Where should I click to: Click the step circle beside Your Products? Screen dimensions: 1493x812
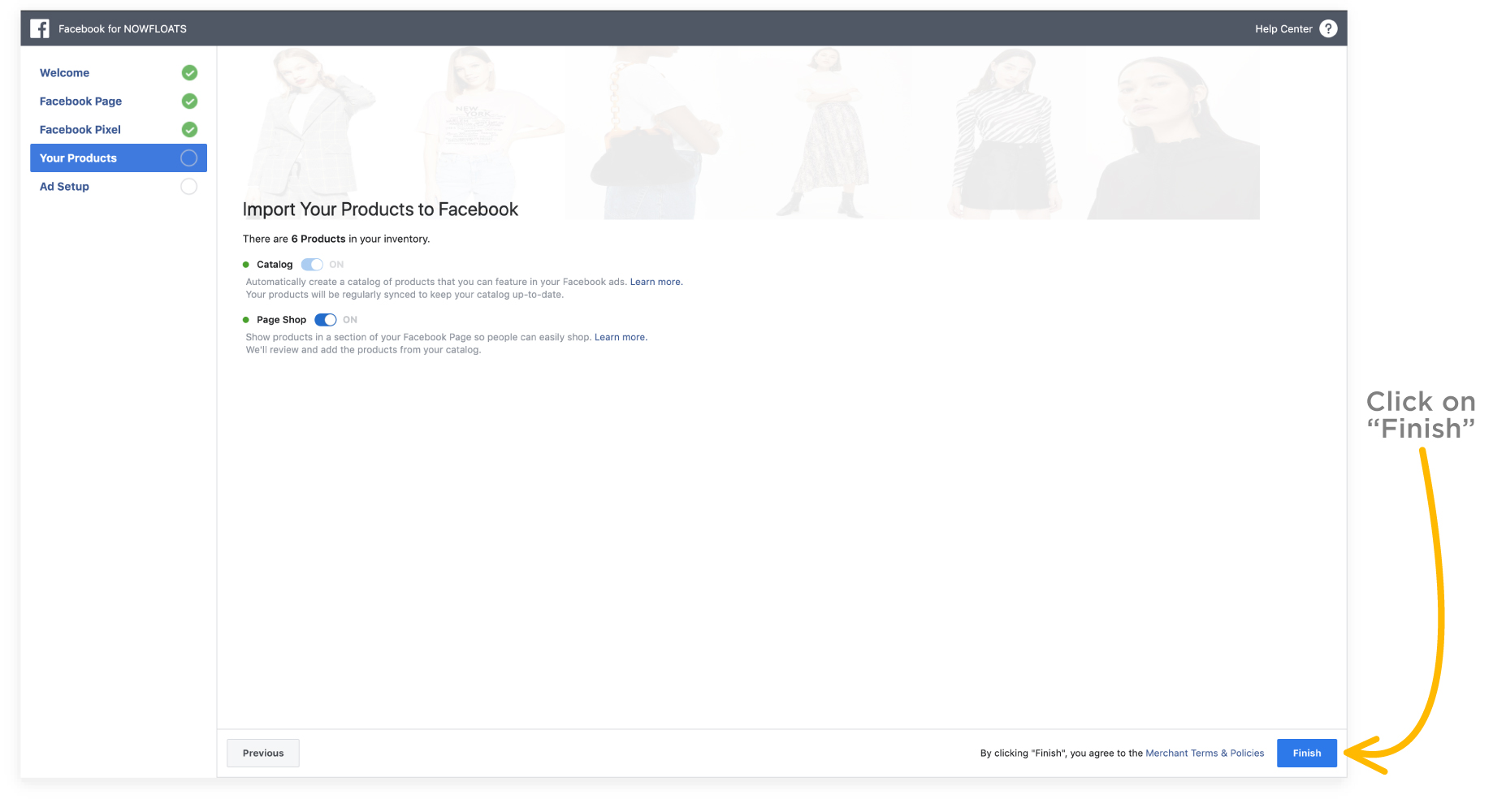tap(188, 158)
